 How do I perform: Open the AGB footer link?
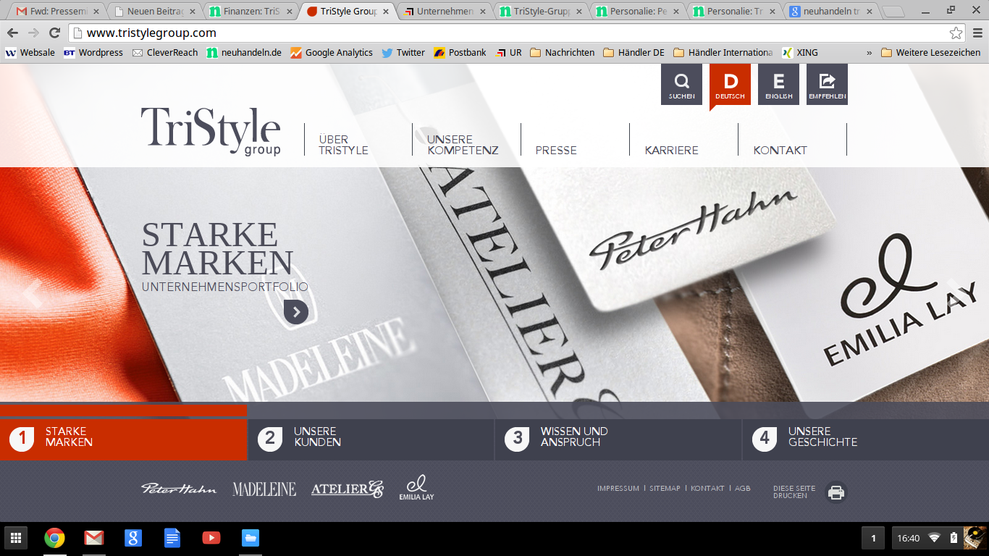pos(742,489)
